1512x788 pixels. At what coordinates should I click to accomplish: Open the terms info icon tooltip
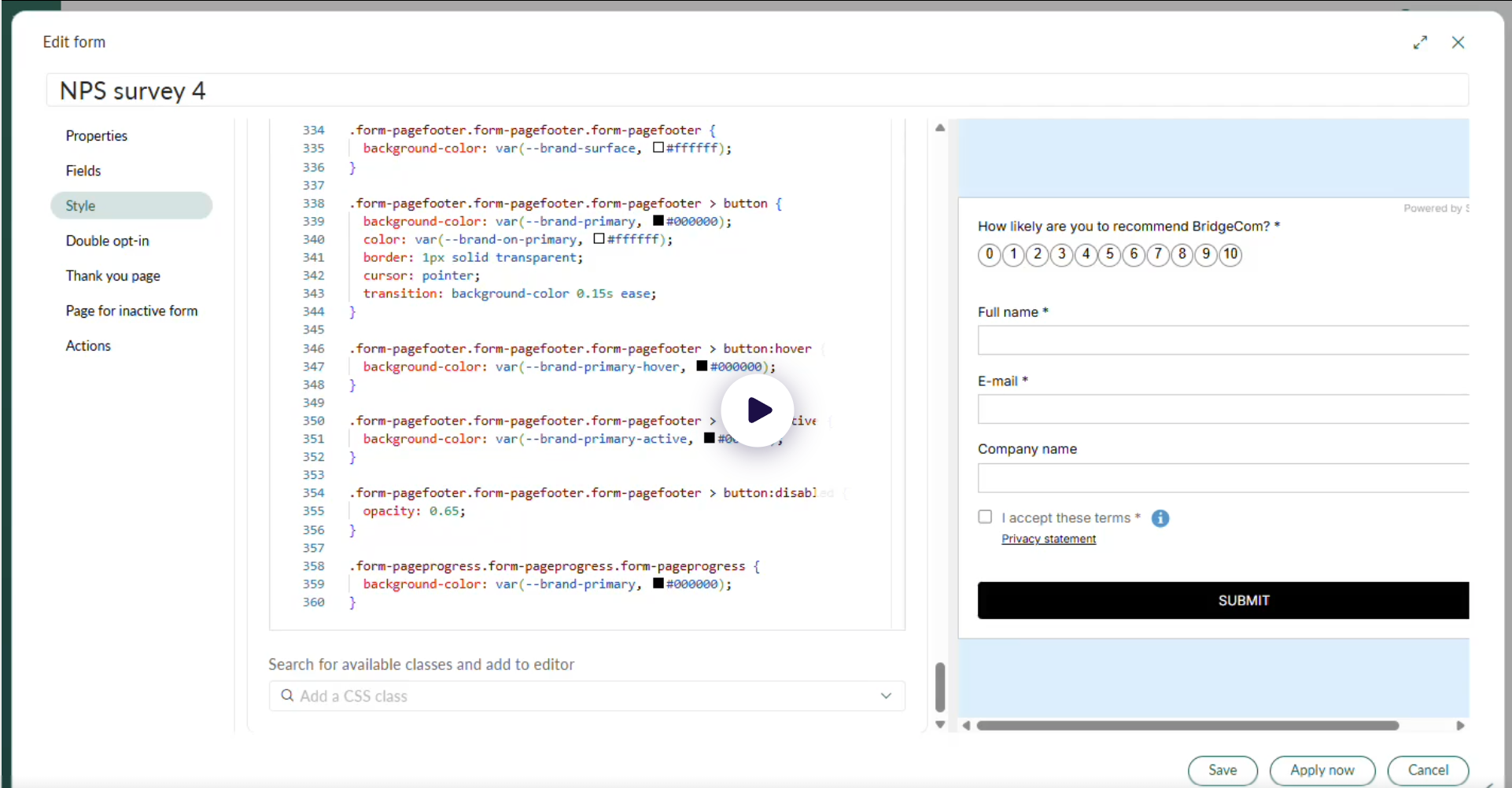click(x=1160, y=518)
